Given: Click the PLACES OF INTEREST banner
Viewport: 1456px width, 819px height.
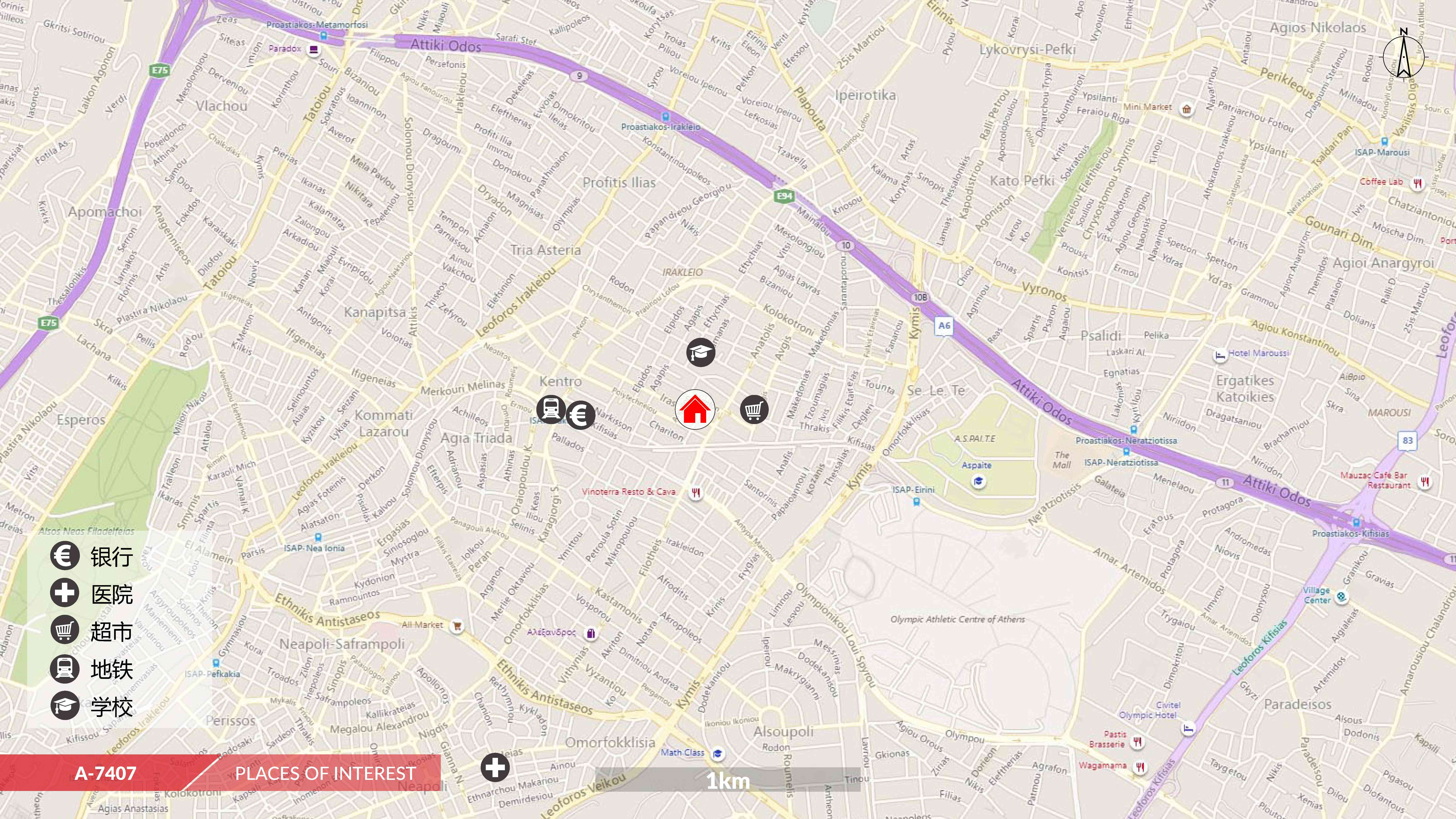Looking at the screenshot, I should (326, 773).
